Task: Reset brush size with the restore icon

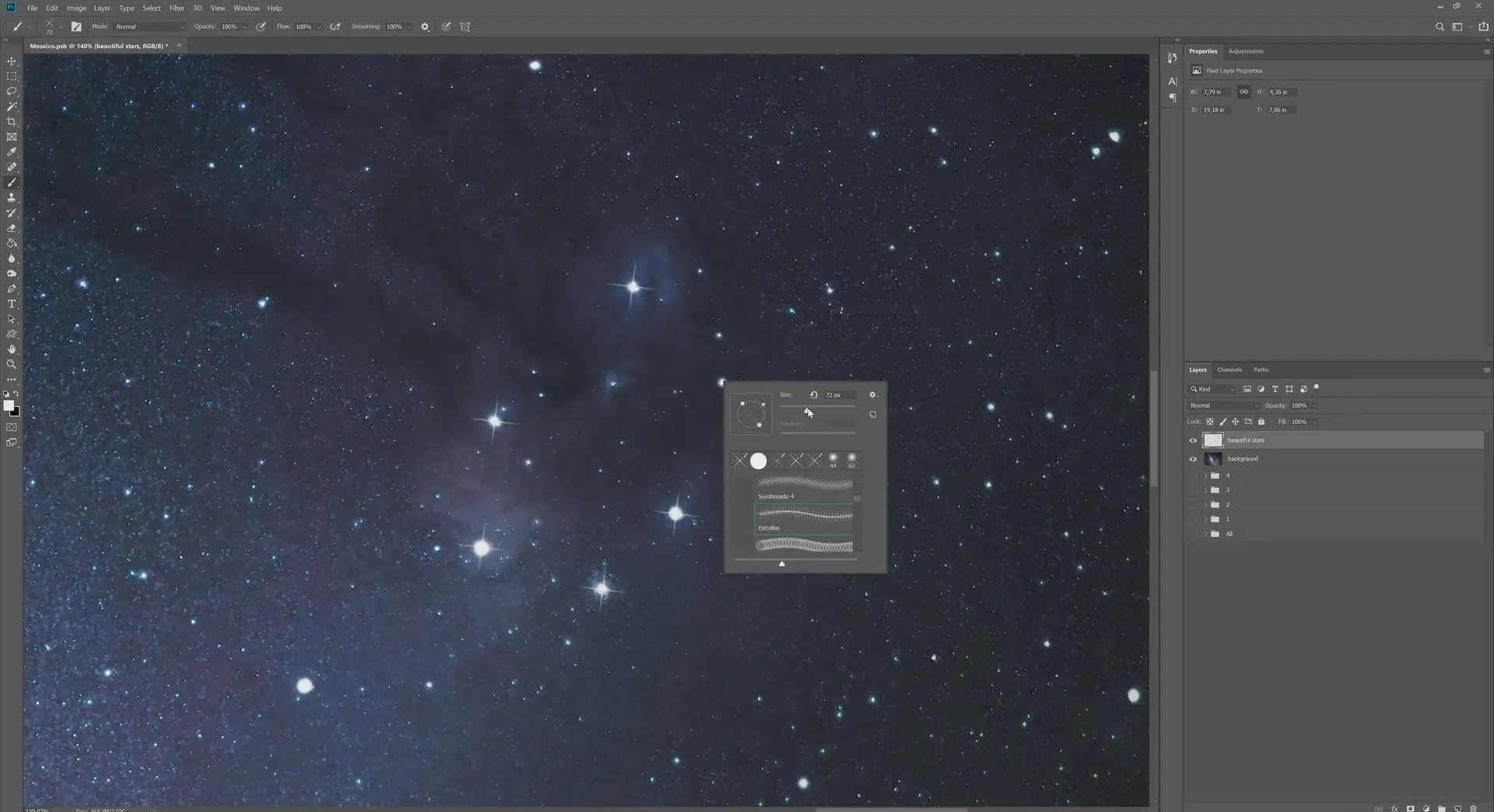Action: 813,394
